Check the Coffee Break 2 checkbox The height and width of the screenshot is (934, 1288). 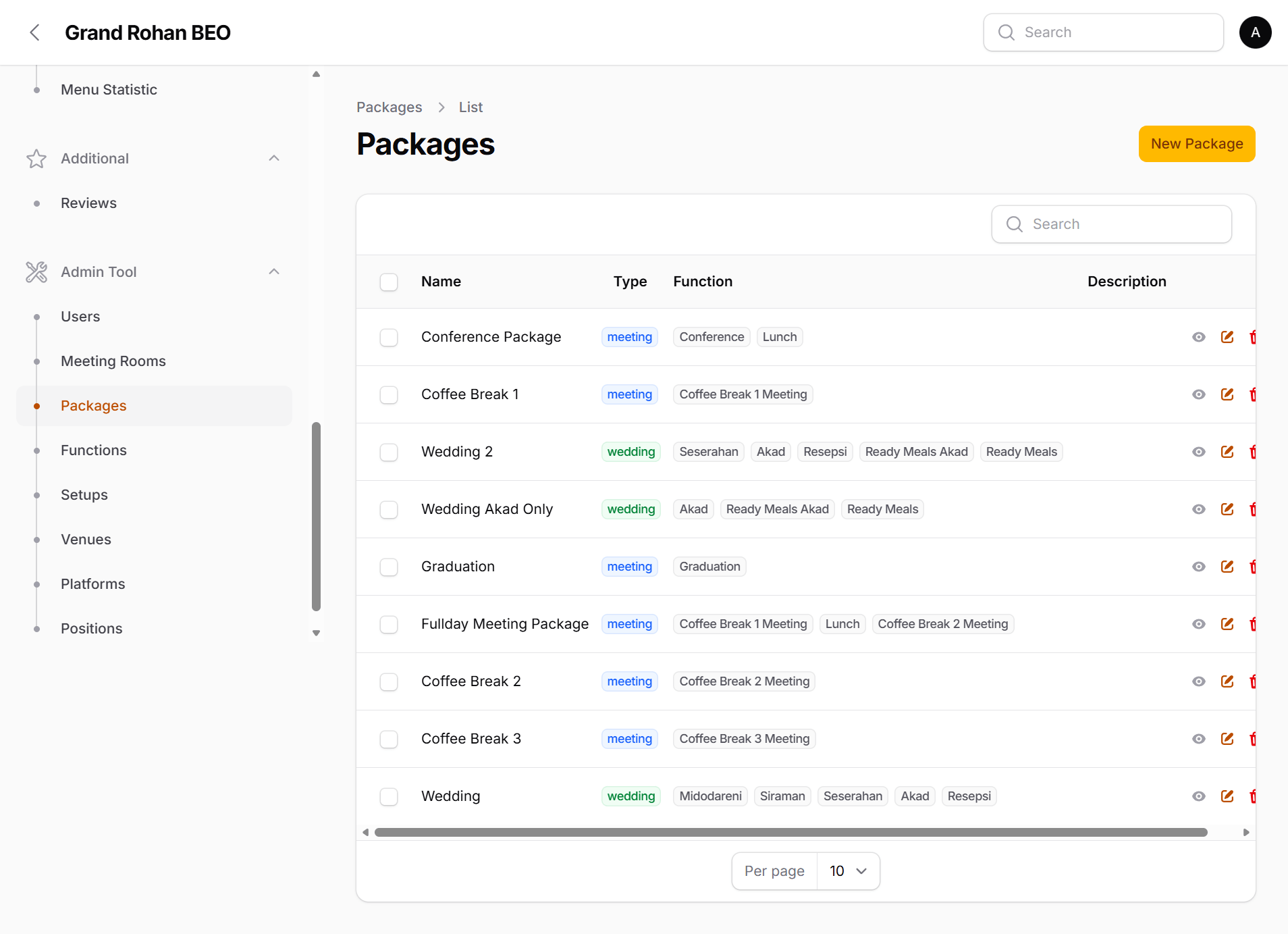coord(389,681)
